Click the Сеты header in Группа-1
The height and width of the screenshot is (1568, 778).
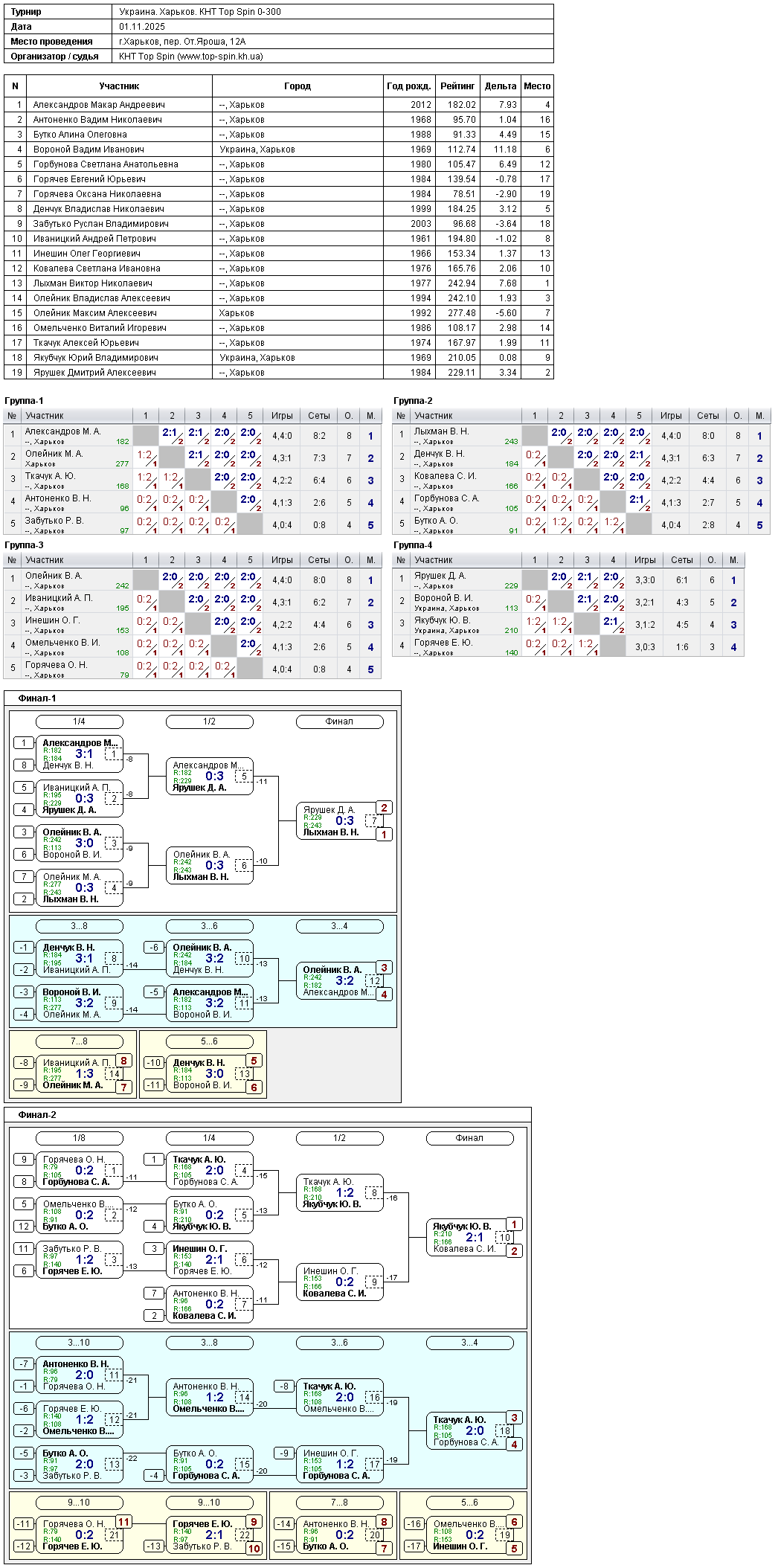tap(319, 416)
